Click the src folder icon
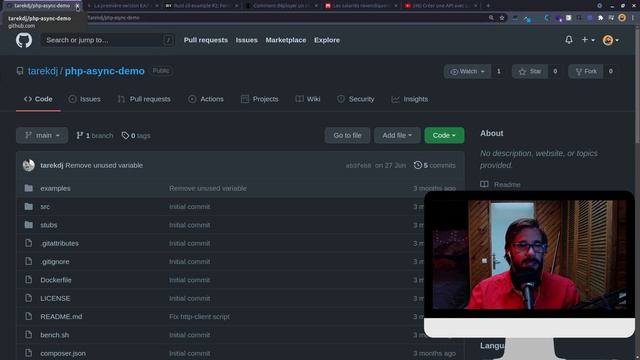 pos(29,207)
